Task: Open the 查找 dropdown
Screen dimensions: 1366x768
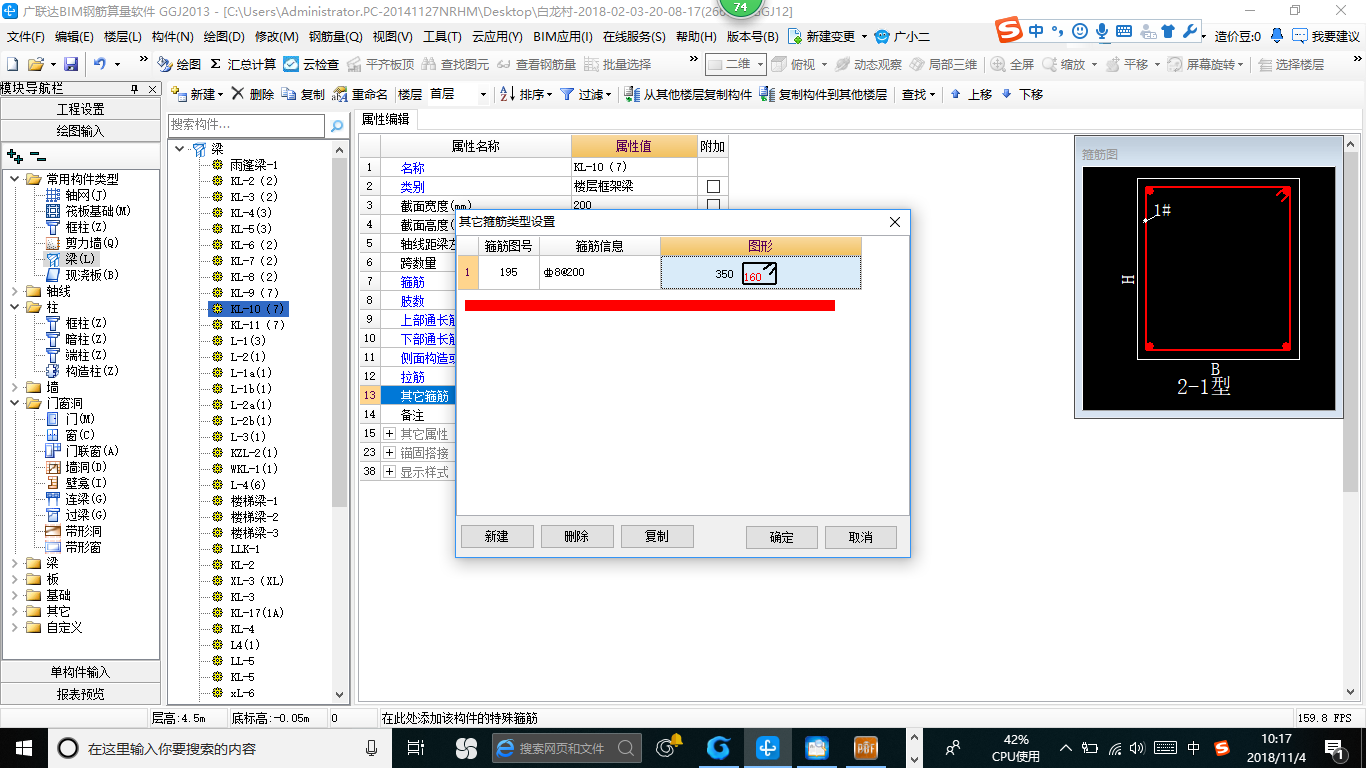Action: click(918, 94)
